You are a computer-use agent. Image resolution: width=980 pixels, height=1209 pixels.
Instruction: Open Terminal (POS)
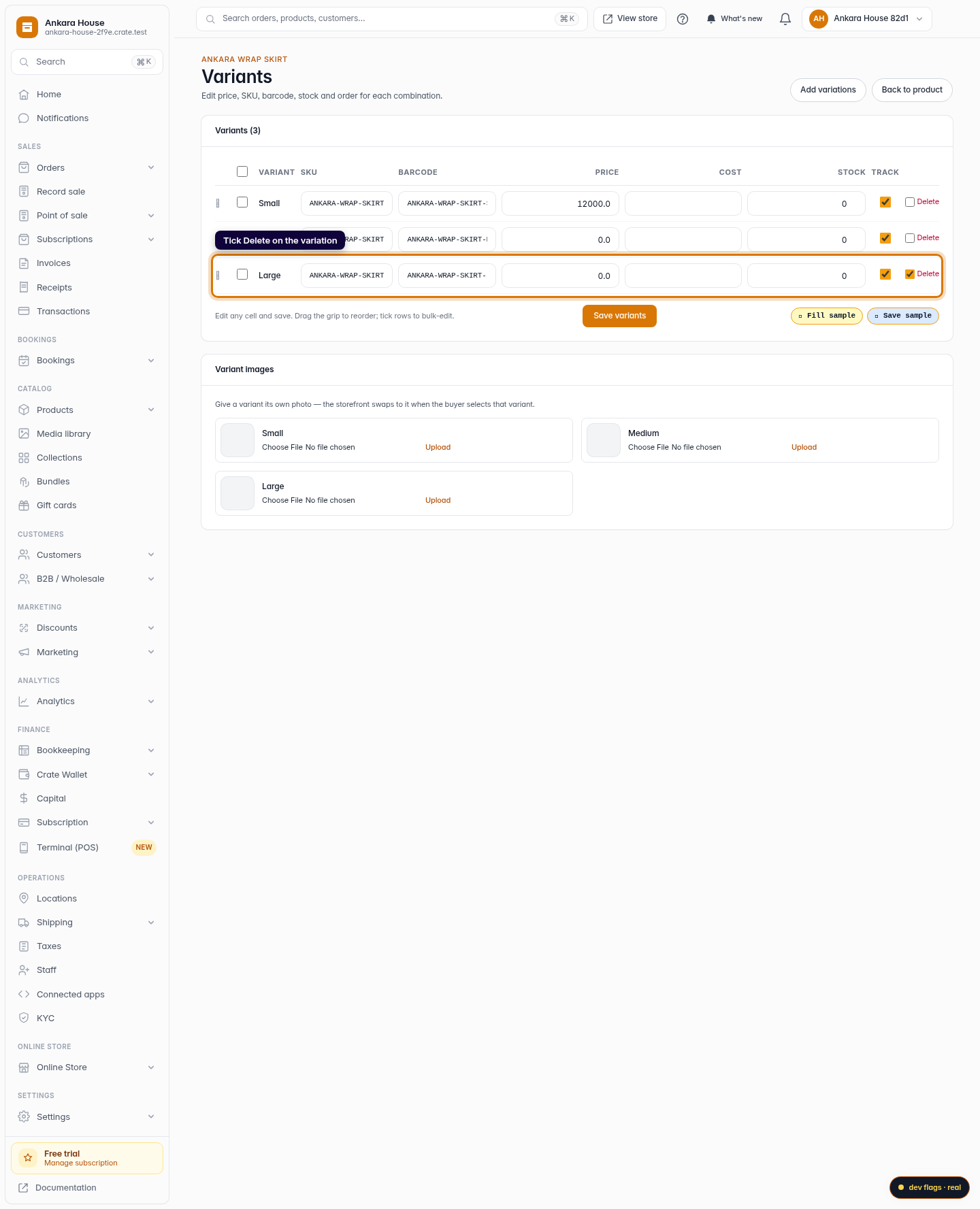pyautogui.click(x=87, y=848)
